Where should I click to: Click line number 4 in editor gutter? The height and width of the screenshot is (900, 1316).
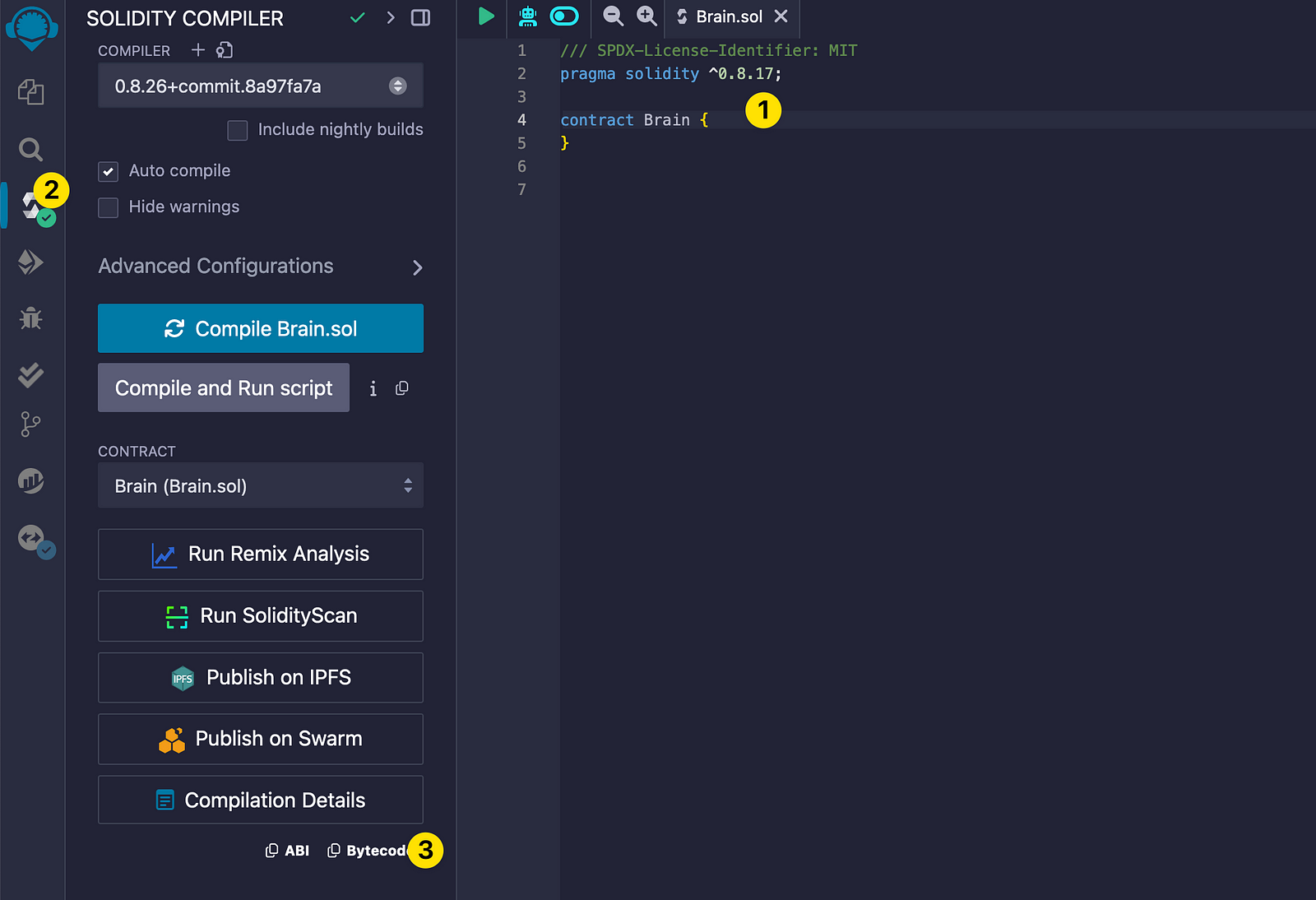pyautogui.click(x=521, y=120)
